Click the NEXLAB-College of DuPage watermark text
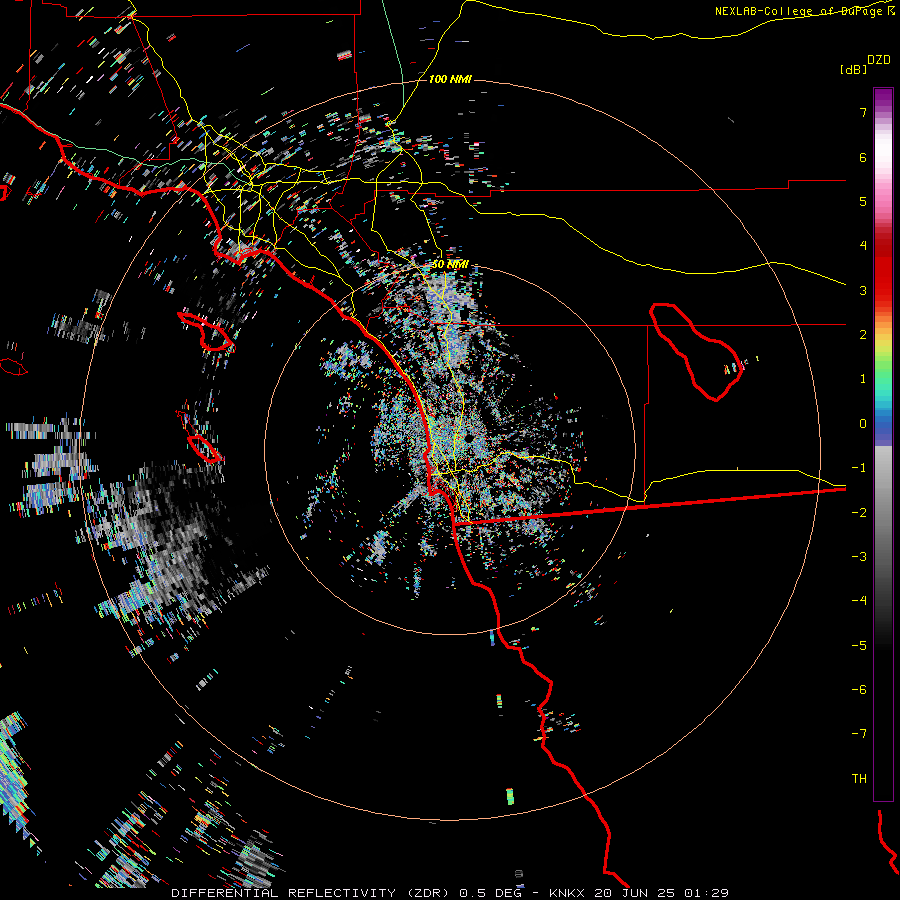Image resolution: width=900 pixels, height=900 pixels. (805, 11)
